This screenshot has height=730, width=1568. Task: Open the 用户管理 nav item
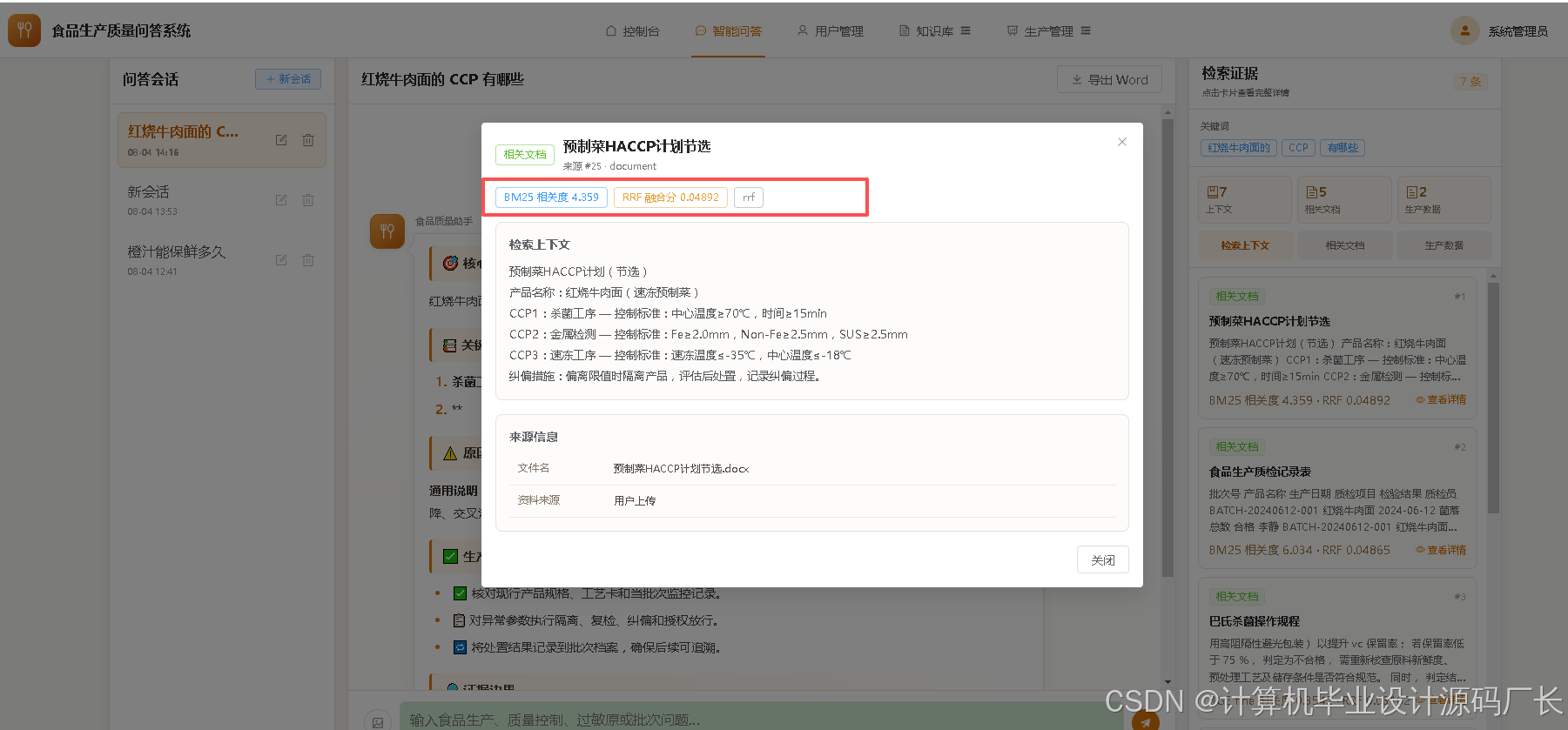coord(831,31)
